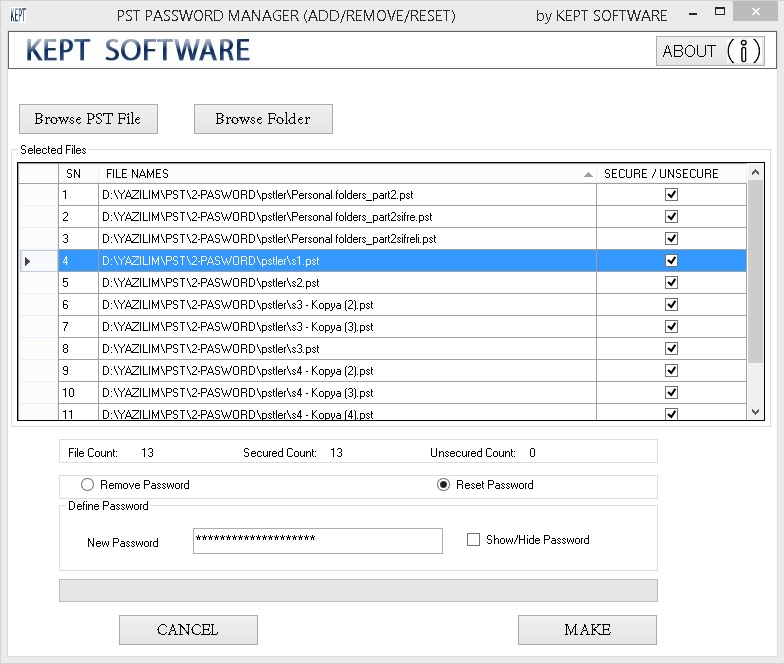Select file path s4 - Kopya (3).pst

click(348, 392)
